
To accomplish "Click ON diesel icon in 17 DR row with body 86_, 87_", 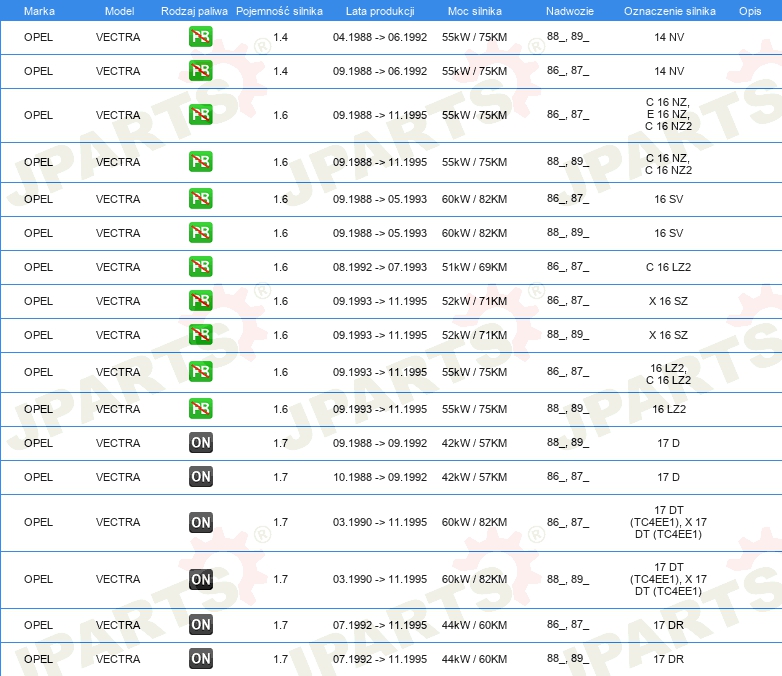I will 200,625.
